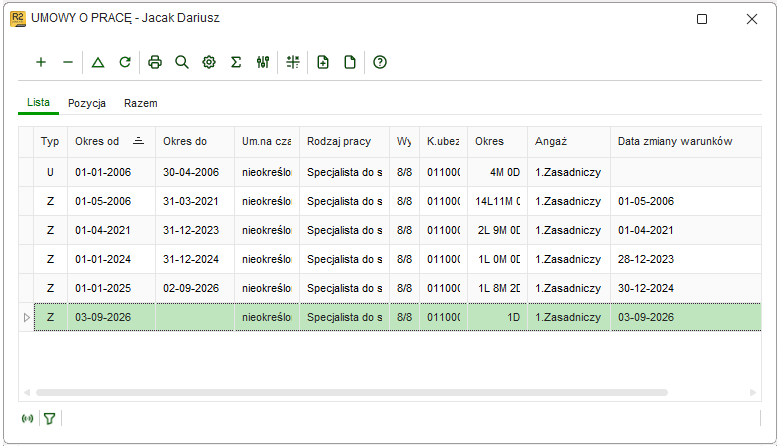
Task: Click the Rodzaj pracy column header
Action: [x=344, y=142]
